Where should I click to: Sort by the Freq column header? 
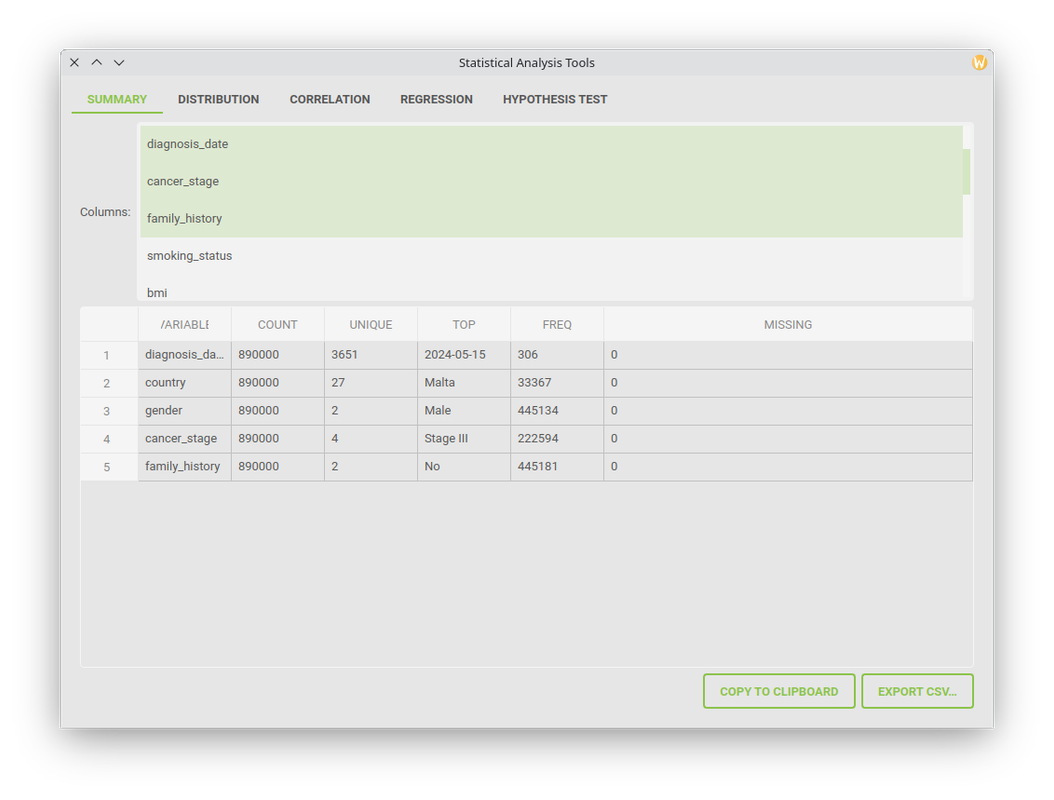(x=557, y=325)
